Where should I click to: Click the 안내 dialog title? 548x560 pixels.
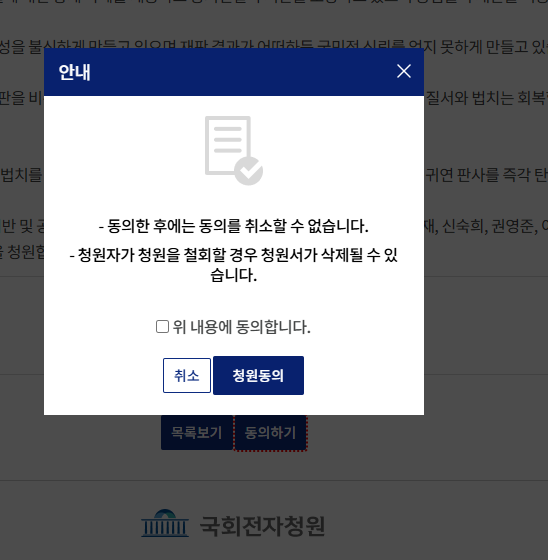(x=75, y=72)
